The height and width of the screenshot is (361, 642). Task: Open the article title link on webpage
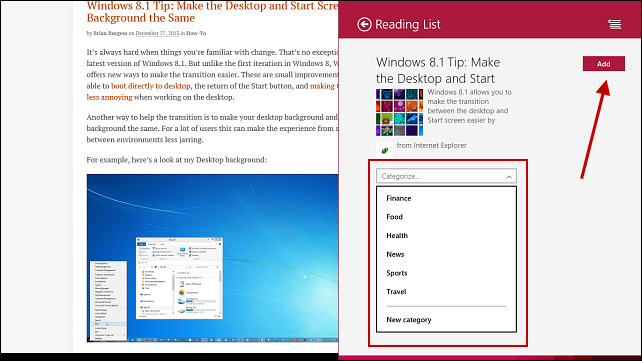pos(212,12)
